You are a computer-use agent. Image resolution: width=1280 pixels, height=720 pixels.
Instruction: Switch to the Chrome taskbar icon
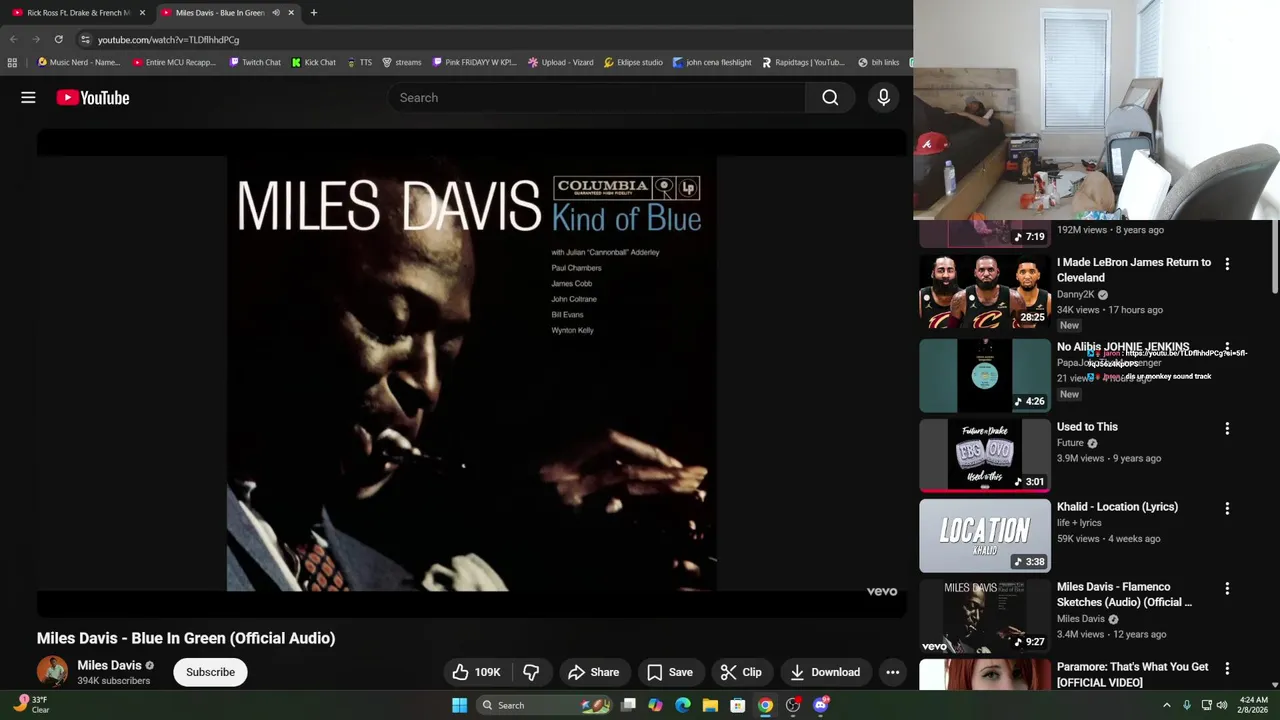click(765, 705)
